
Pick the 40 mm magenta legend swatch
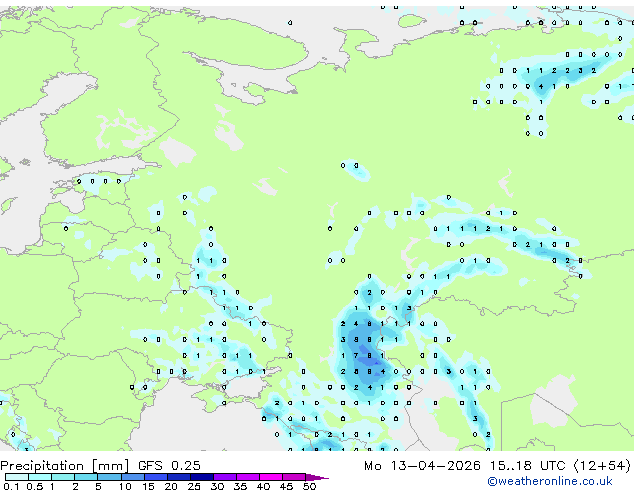271,477
